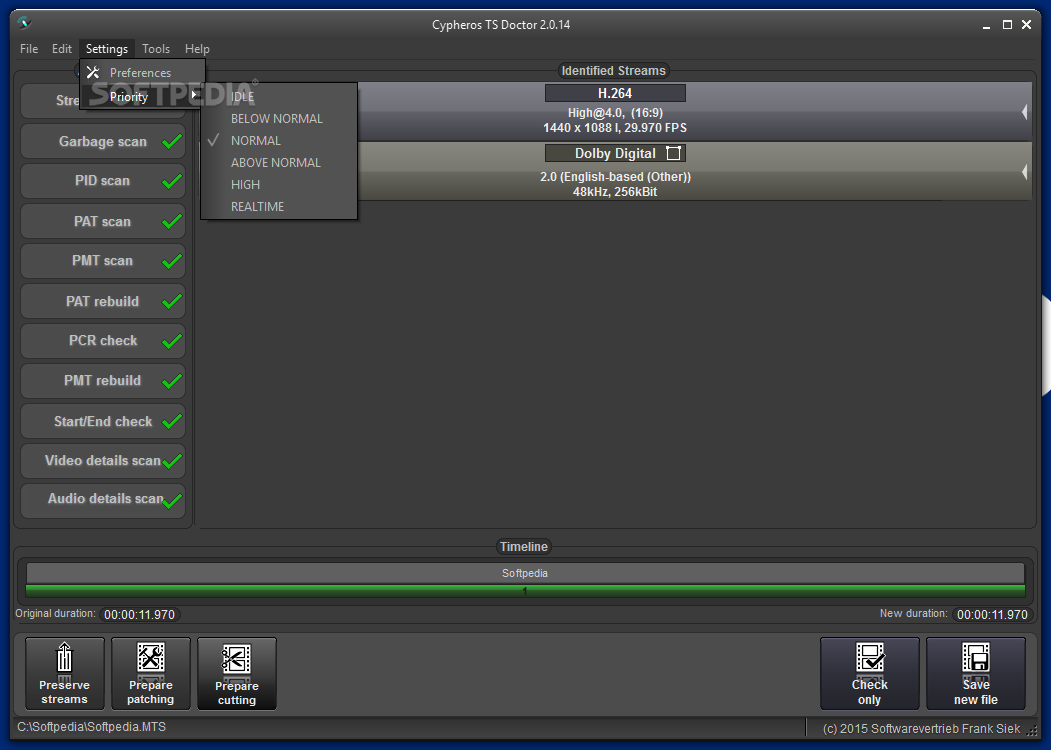Click green checkmark beside PMT scan
This screenshot has height=750, width=1051.
coord(172,261)
